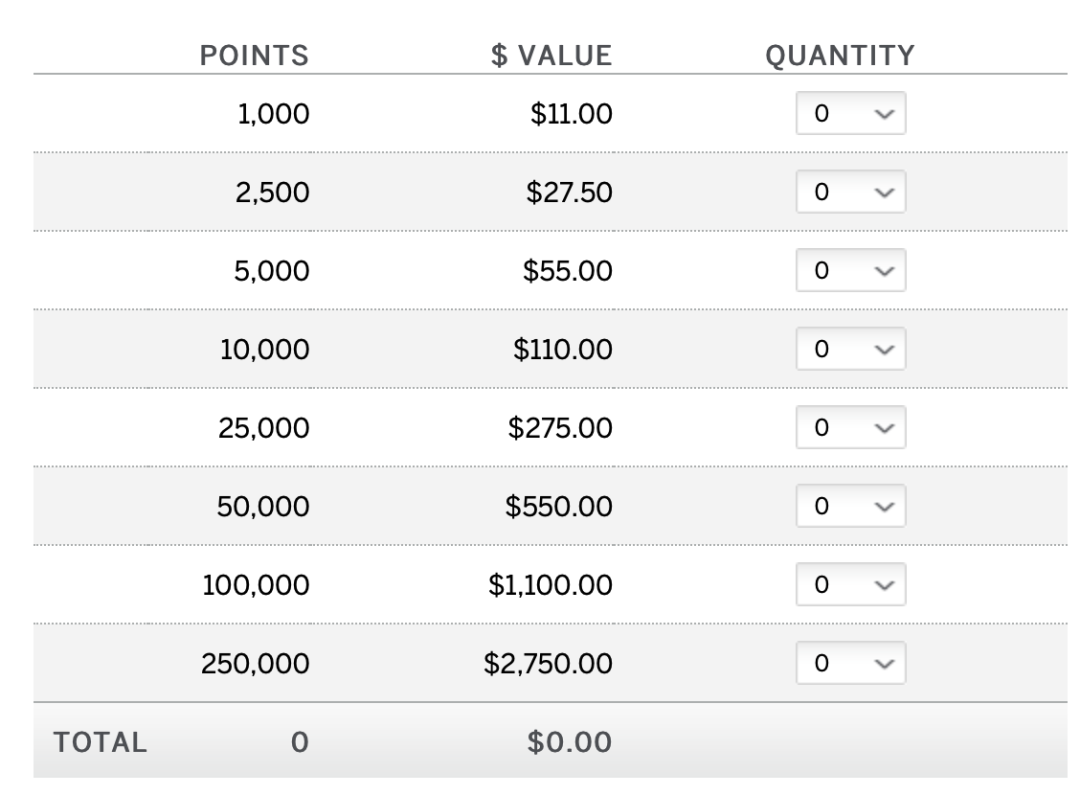
Task: Click the 100,000 points cell
Action: (256, 586)
